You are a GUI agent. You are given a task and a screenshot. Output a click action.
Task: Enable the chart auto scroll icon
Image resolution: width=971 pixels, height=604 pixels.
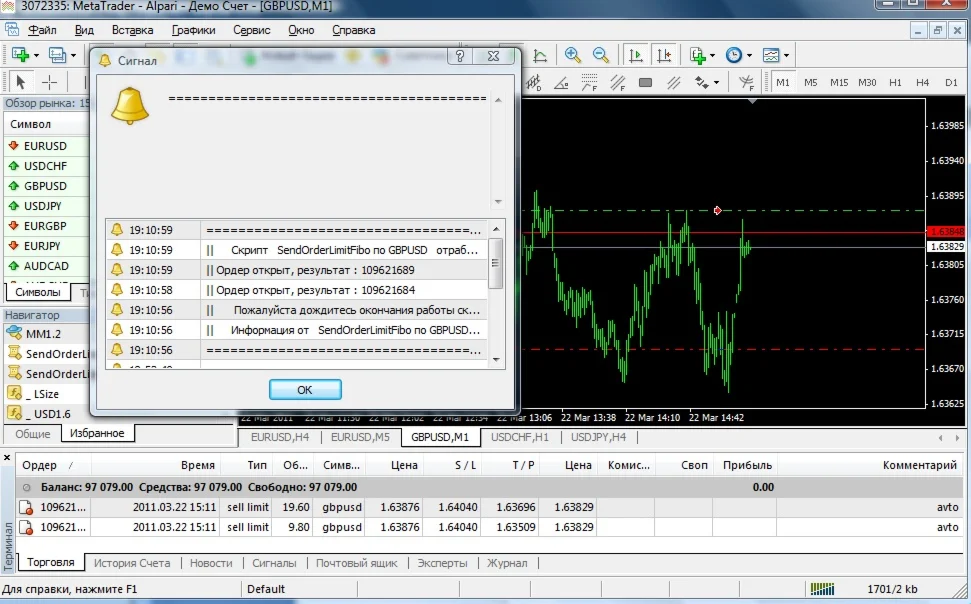pos(635,56)
